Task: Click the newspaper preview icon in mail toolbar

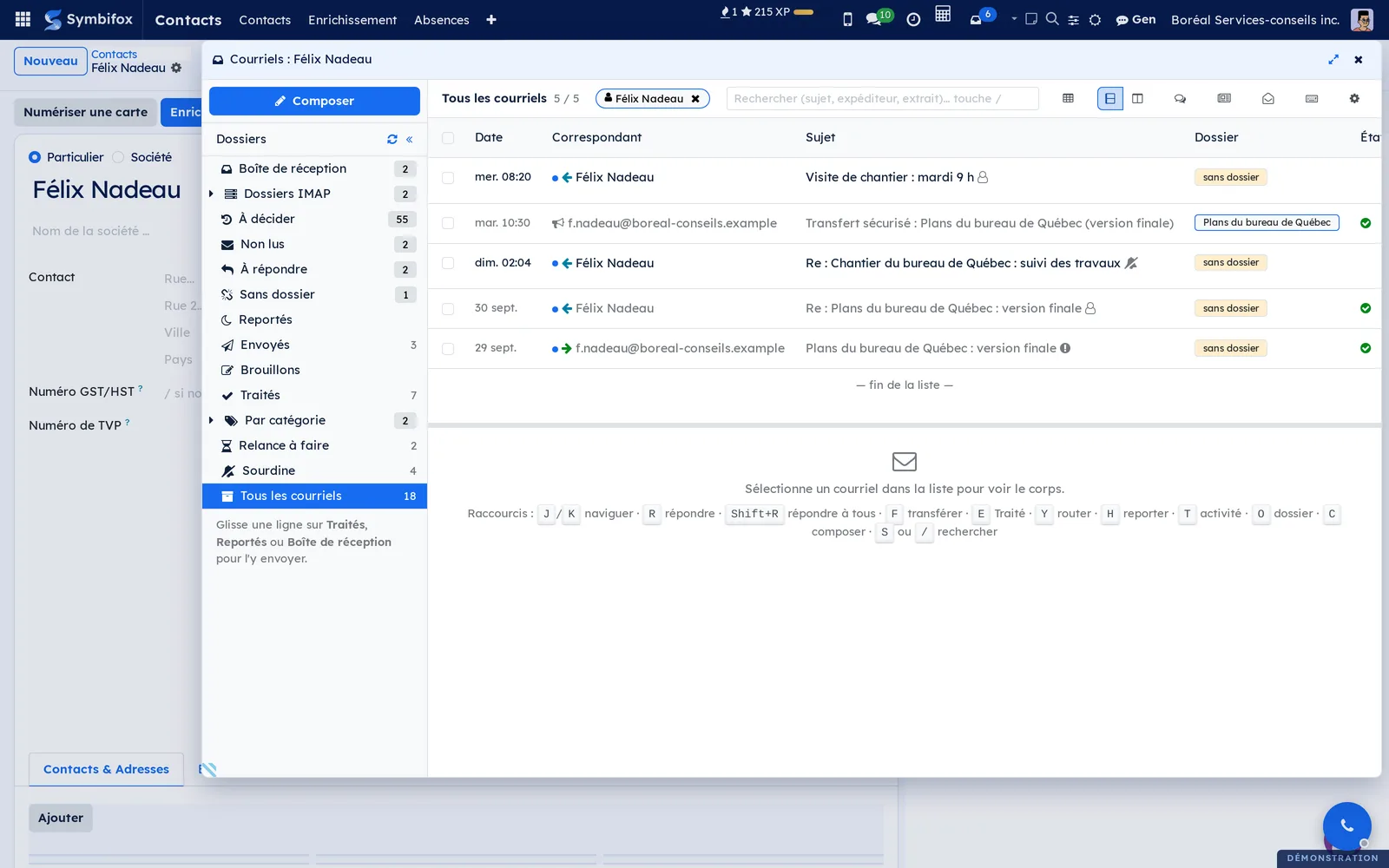Action: (1224, 98)
